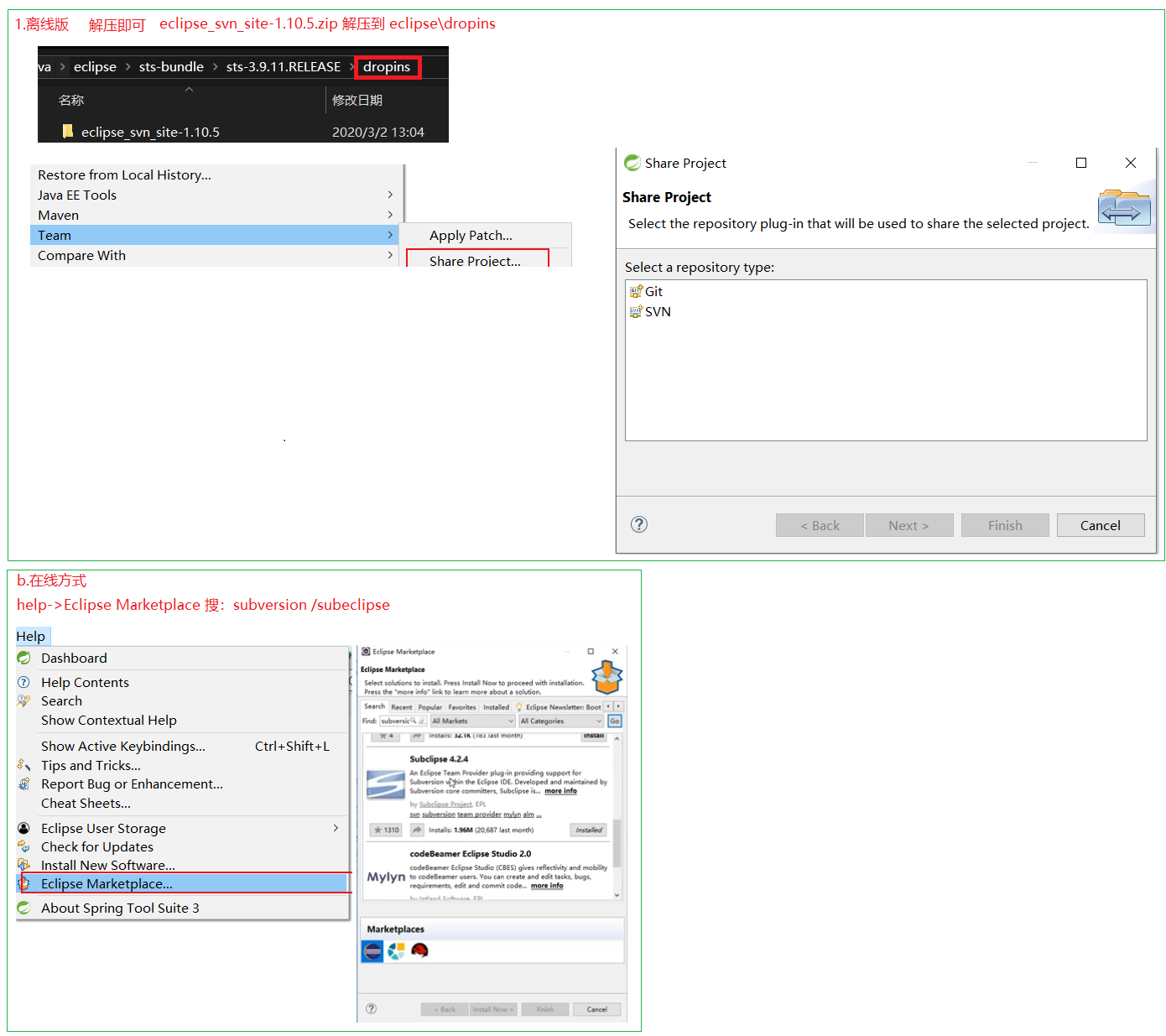Viewport: 1166px width, 1036px height.
Task: Click the Go button next to search filters
Action: [615, 721]
